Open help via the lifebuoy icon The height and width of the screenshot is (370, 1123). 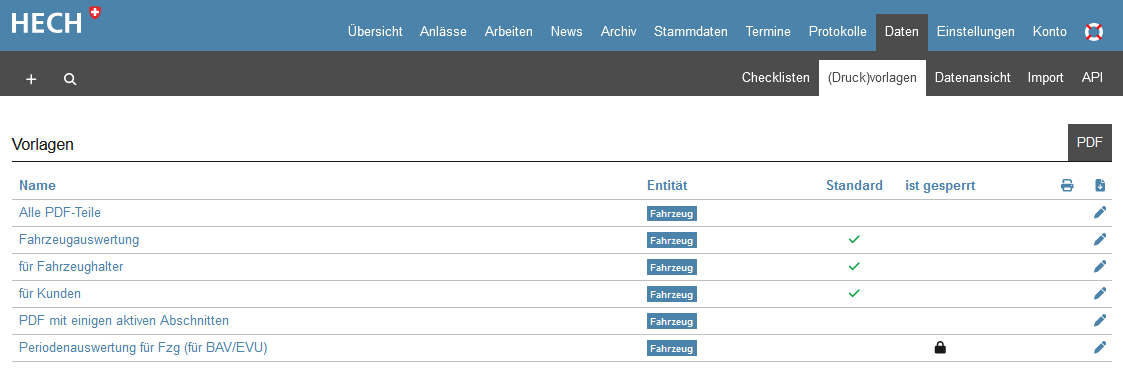[x=1094, y=32]
